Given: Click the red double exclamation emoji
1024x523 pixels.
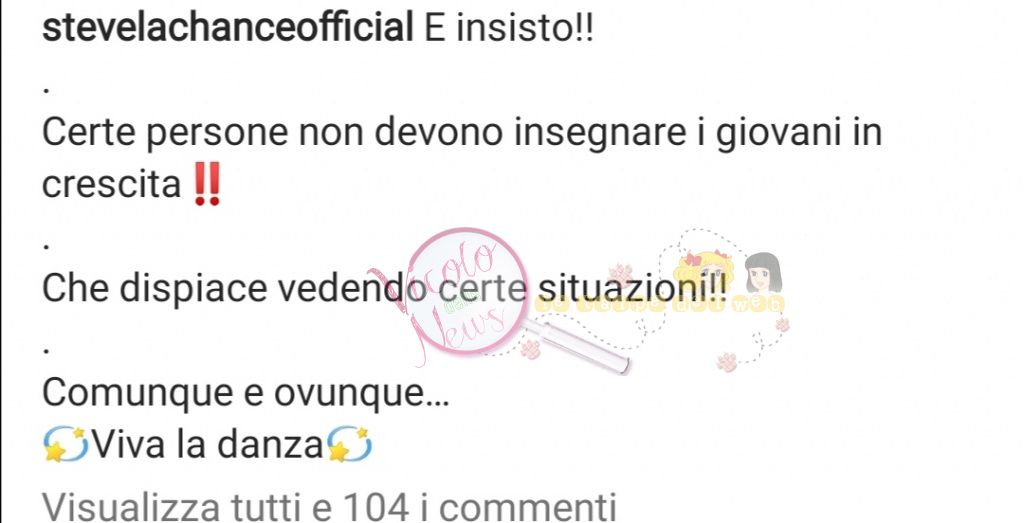Looking at the screenshot, I should coord(207,184).
